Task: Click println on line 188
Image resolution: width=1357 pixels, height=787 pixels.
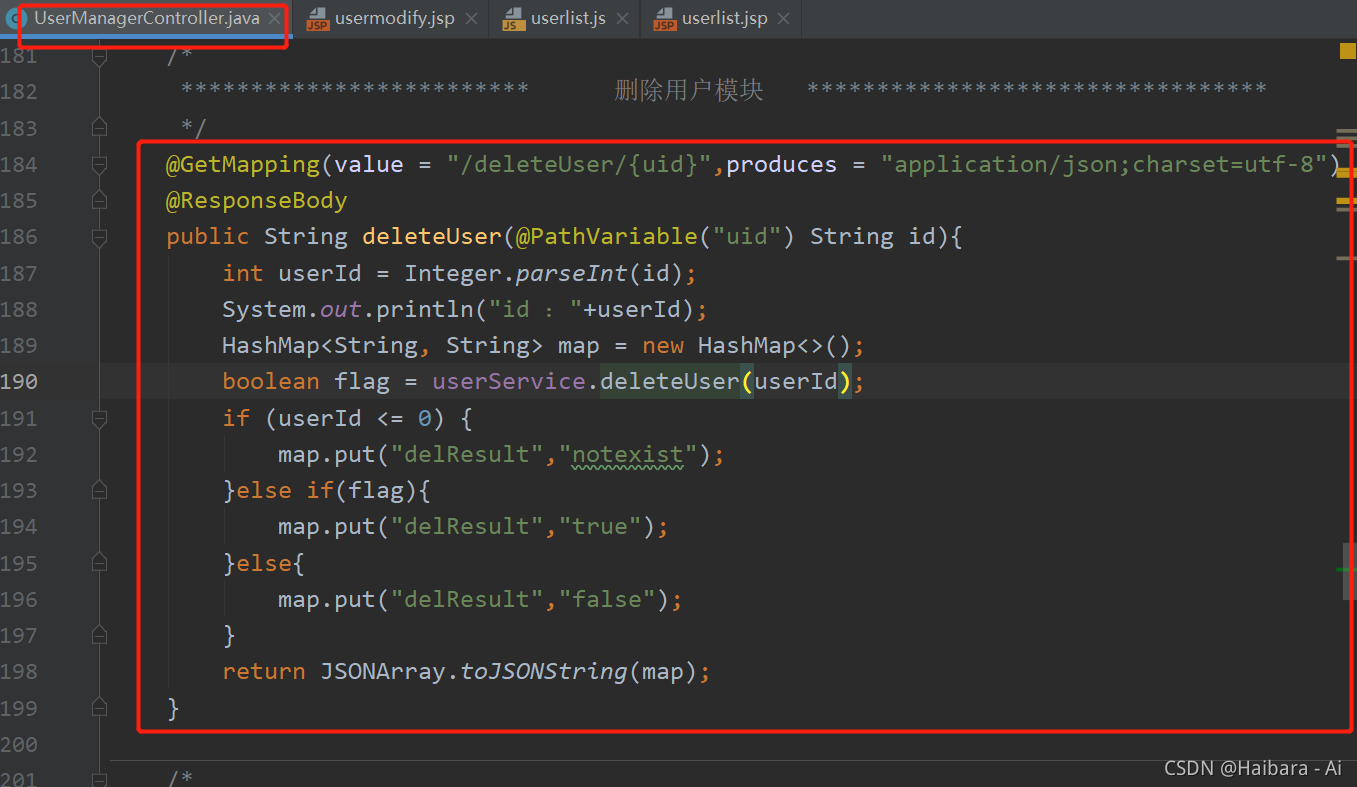Action: 425,309
